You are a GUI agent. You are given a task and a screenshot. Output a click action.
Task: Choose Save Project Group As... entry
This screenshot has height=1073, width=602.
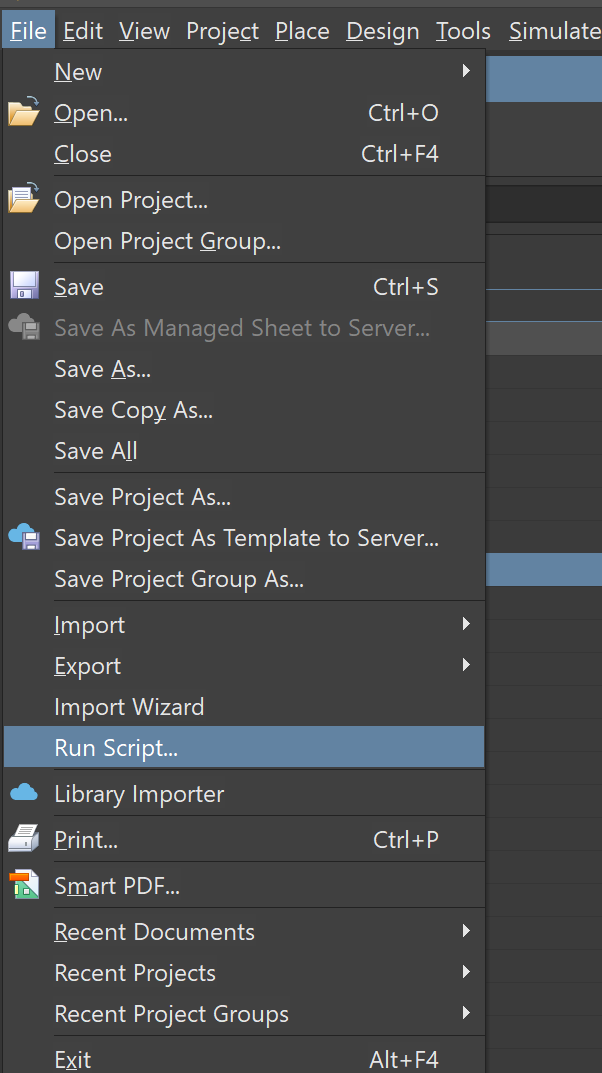pyautogui.click(x=244, y=578)
